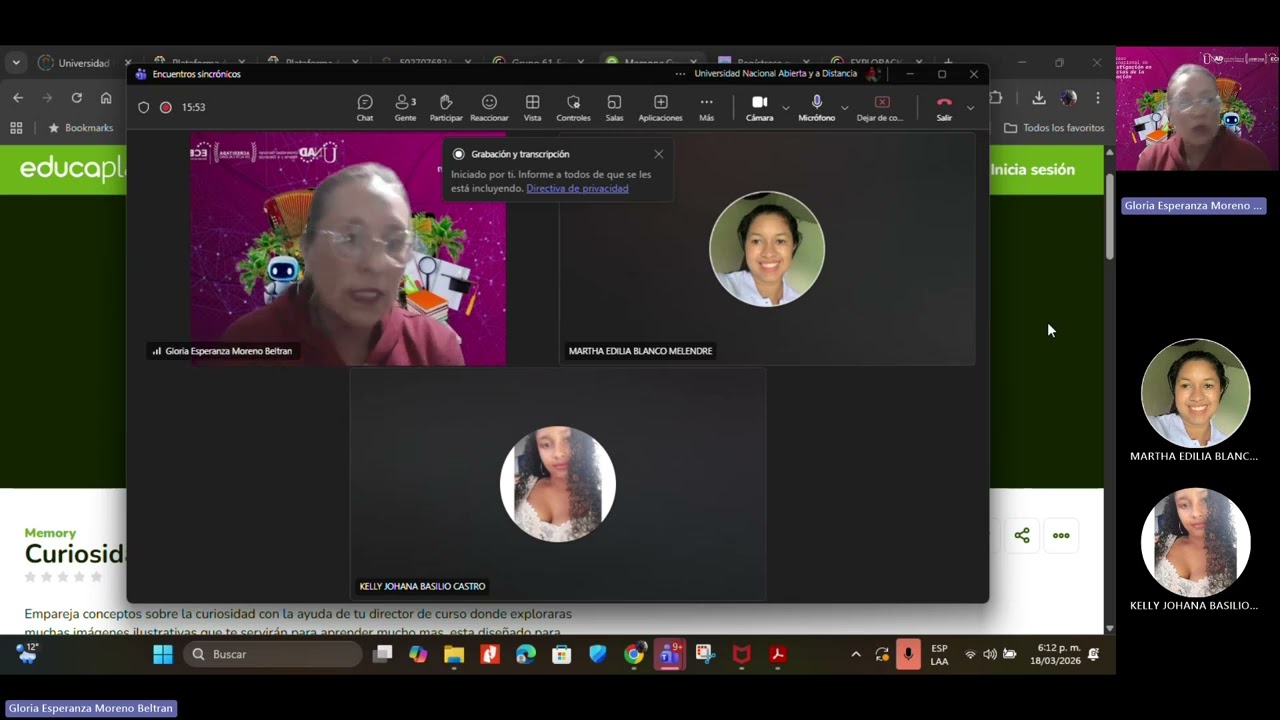The image size is (1280, 720).
Task: Open Educaplay activity more options ellipsis
Action: [x=1061, y=536]
